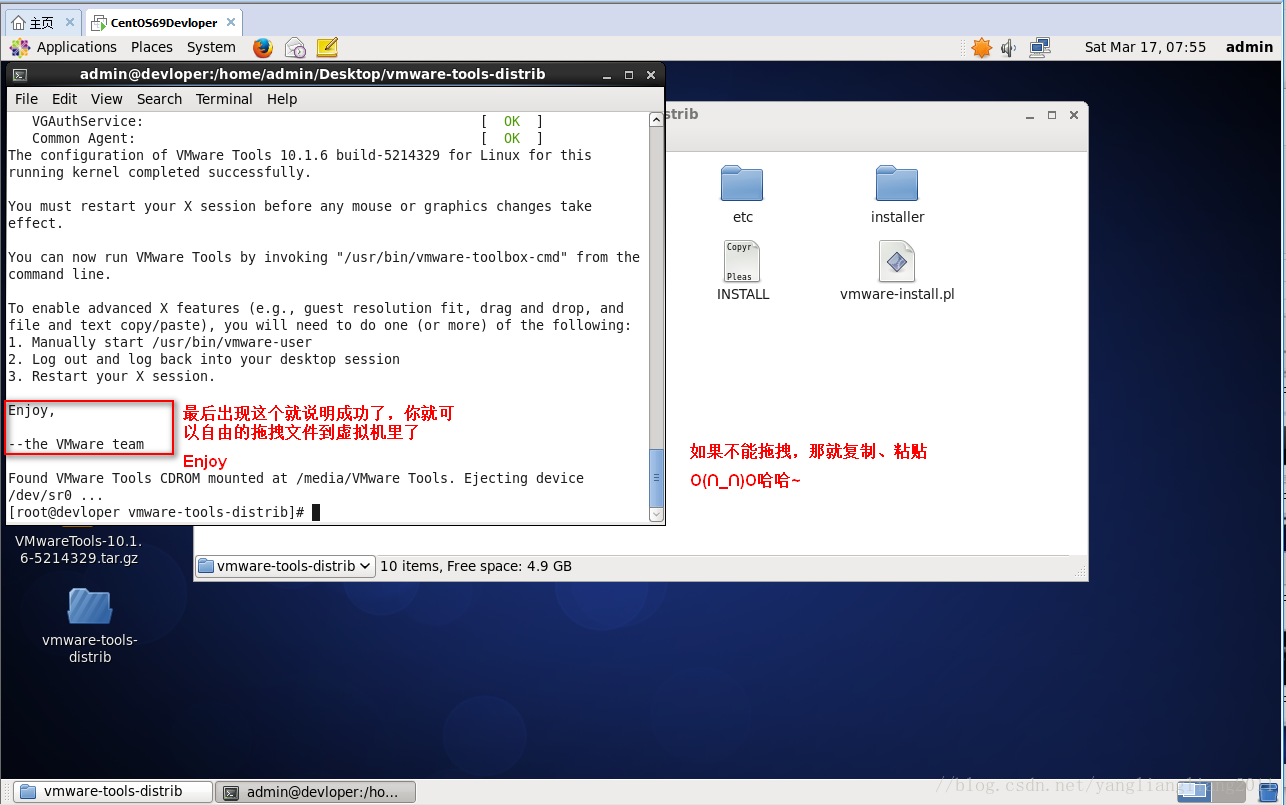Screen dimensions: 1286x805
Task: Click the terminal scroll up arrow
Action: point(657,118)
